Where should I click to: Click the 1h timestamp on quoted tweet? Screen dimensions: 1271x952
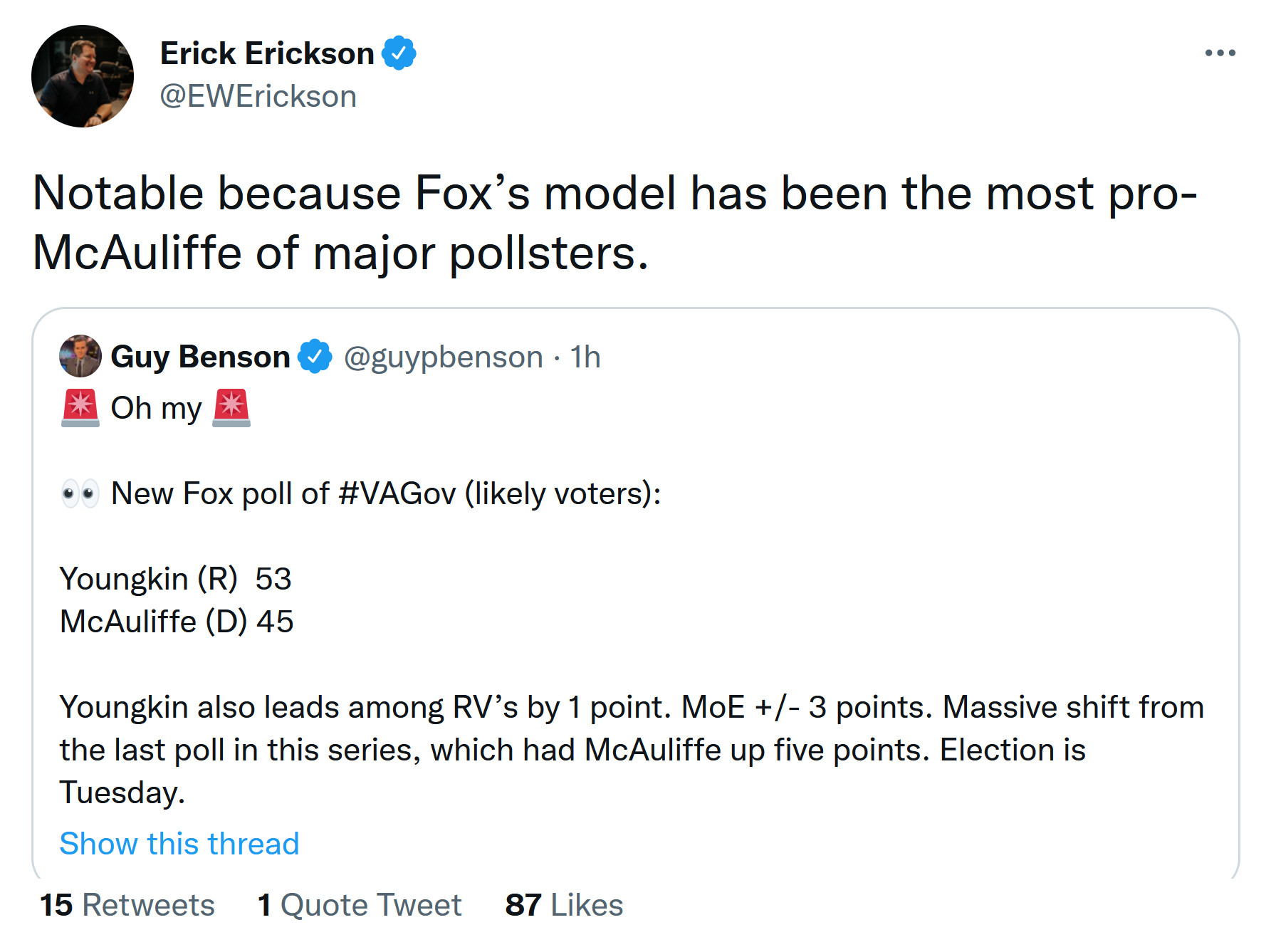(585, 357)
